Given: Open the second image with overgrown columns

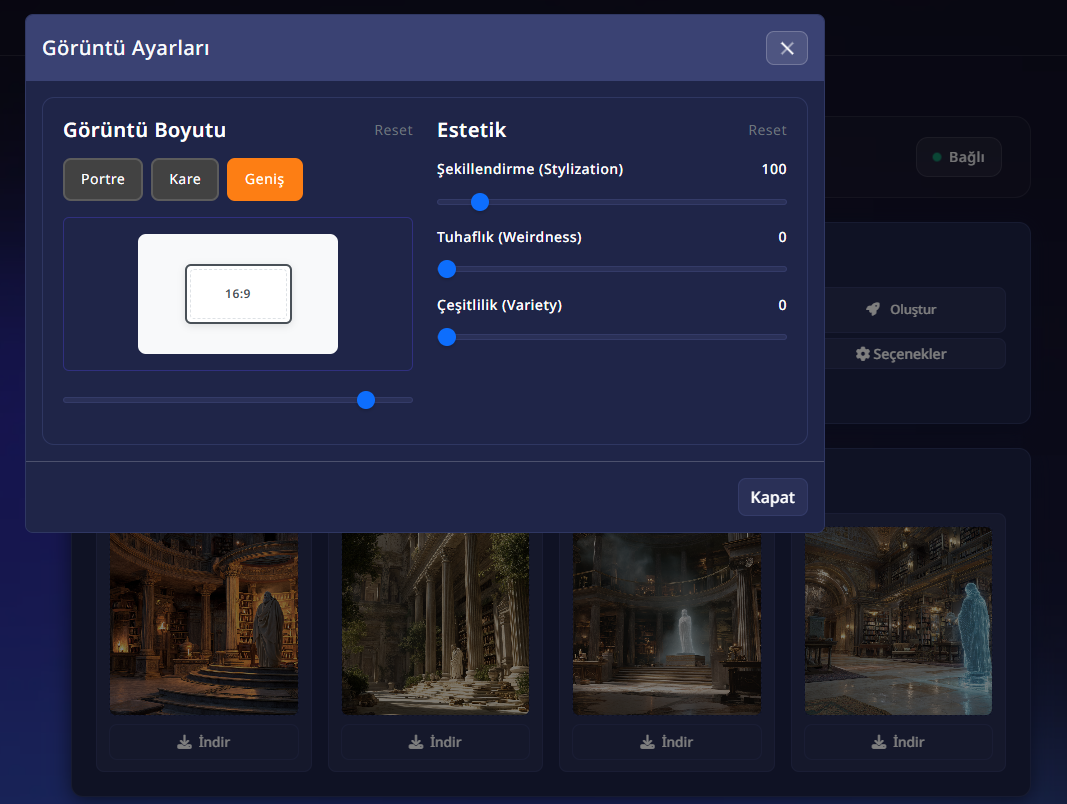Looking at the screenshot, I should (436, 624).
